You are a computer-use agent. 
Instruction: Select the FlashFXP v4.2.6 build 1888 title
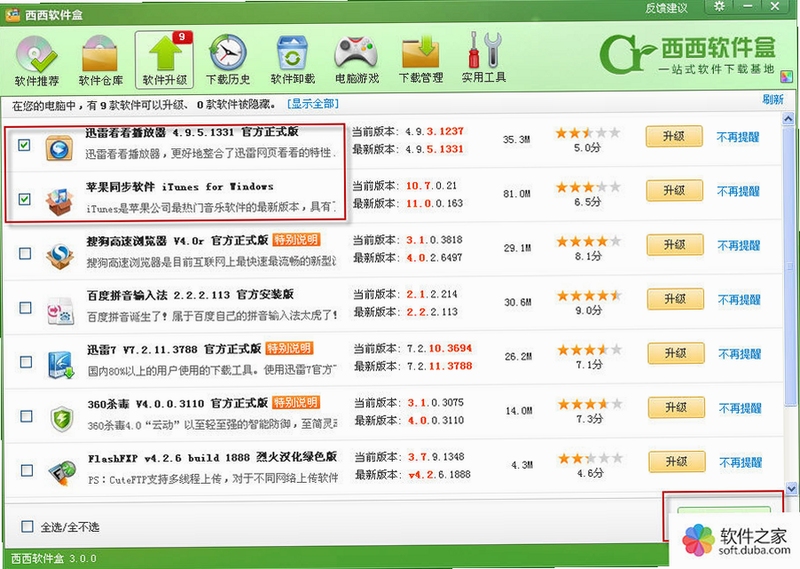pos(212,457)
